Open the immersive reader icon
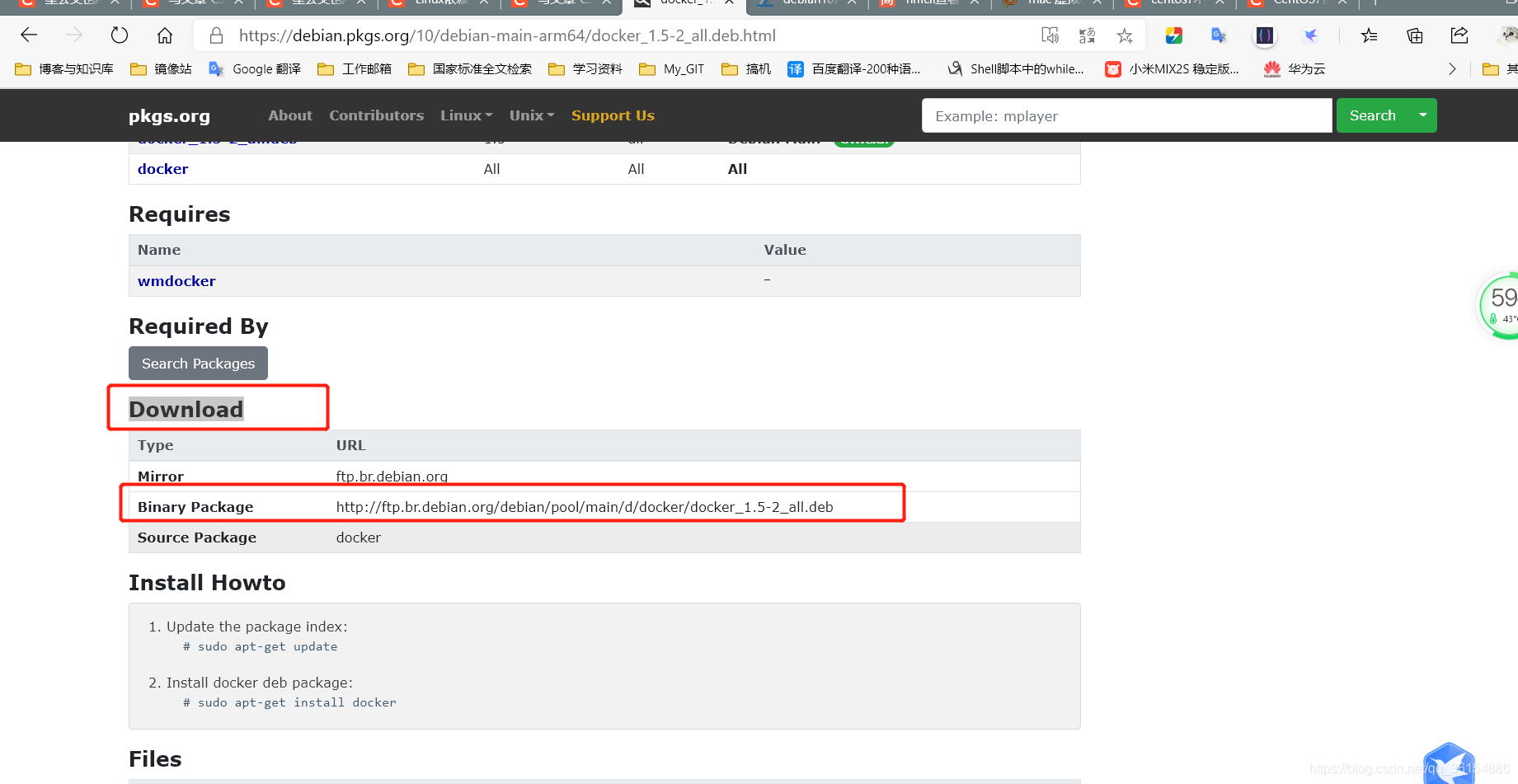 (1050, 35)
